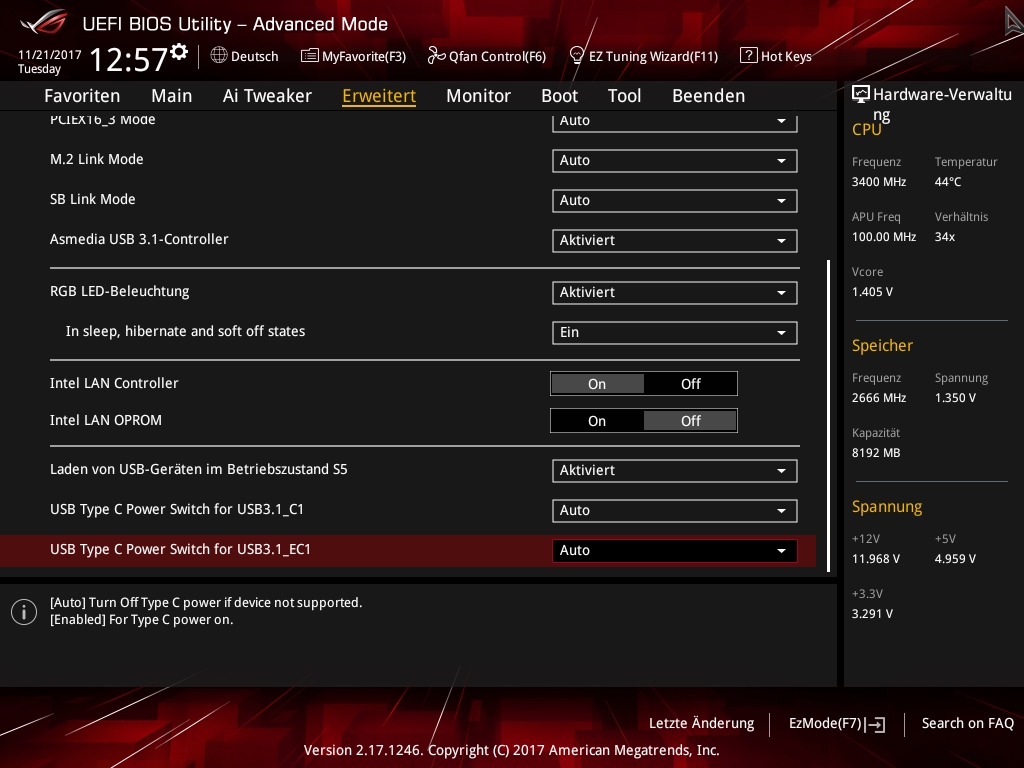The height and width of the screenshot is (768, 1024).
Task: Click the info icon beside help text
Action: coord(24,612)
